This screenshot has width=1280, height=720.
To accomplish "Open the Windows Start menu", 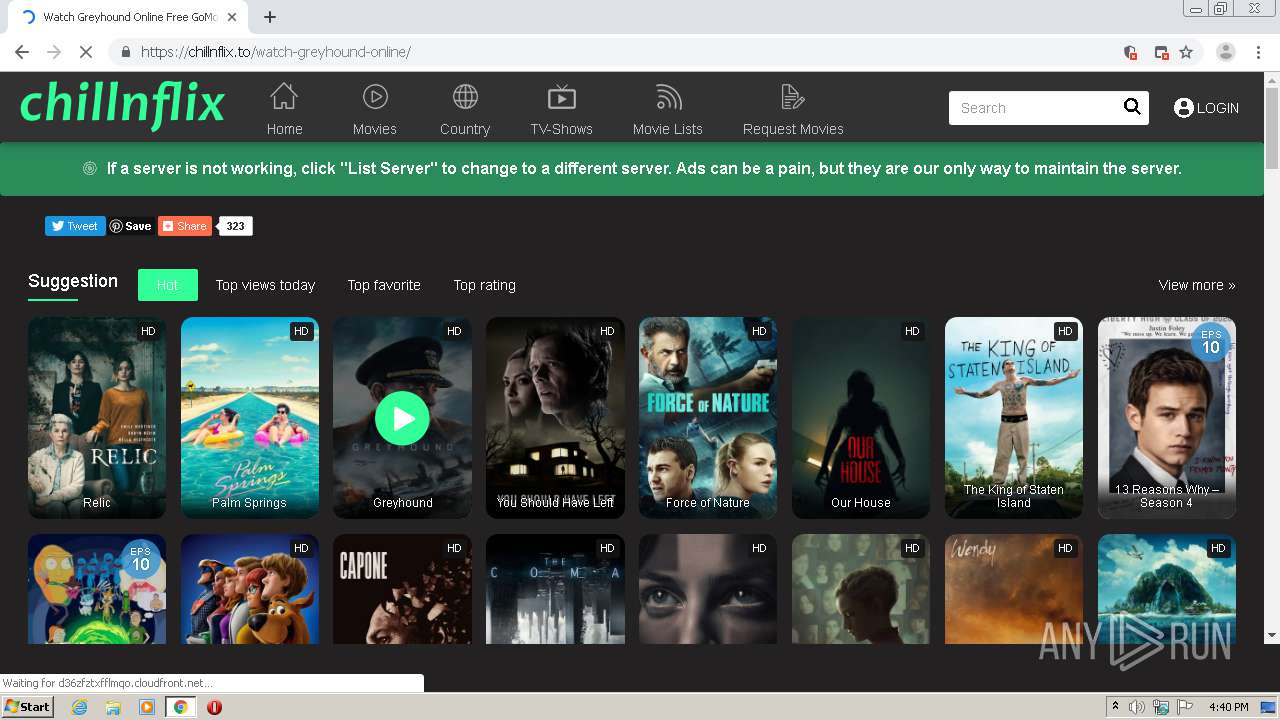I will coord(27,706).
